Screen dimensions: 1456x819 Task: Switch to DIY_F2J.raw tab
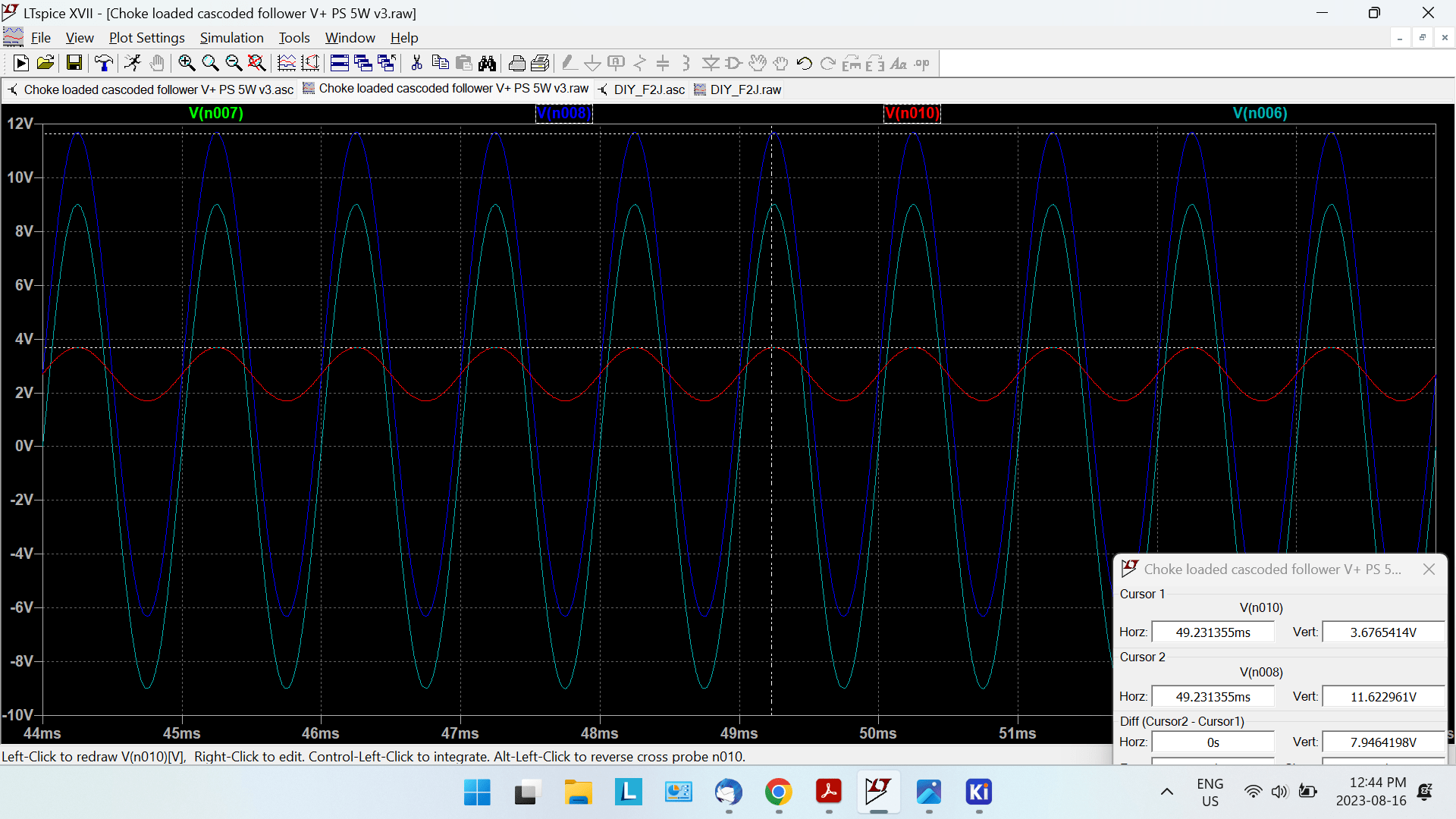738,89
